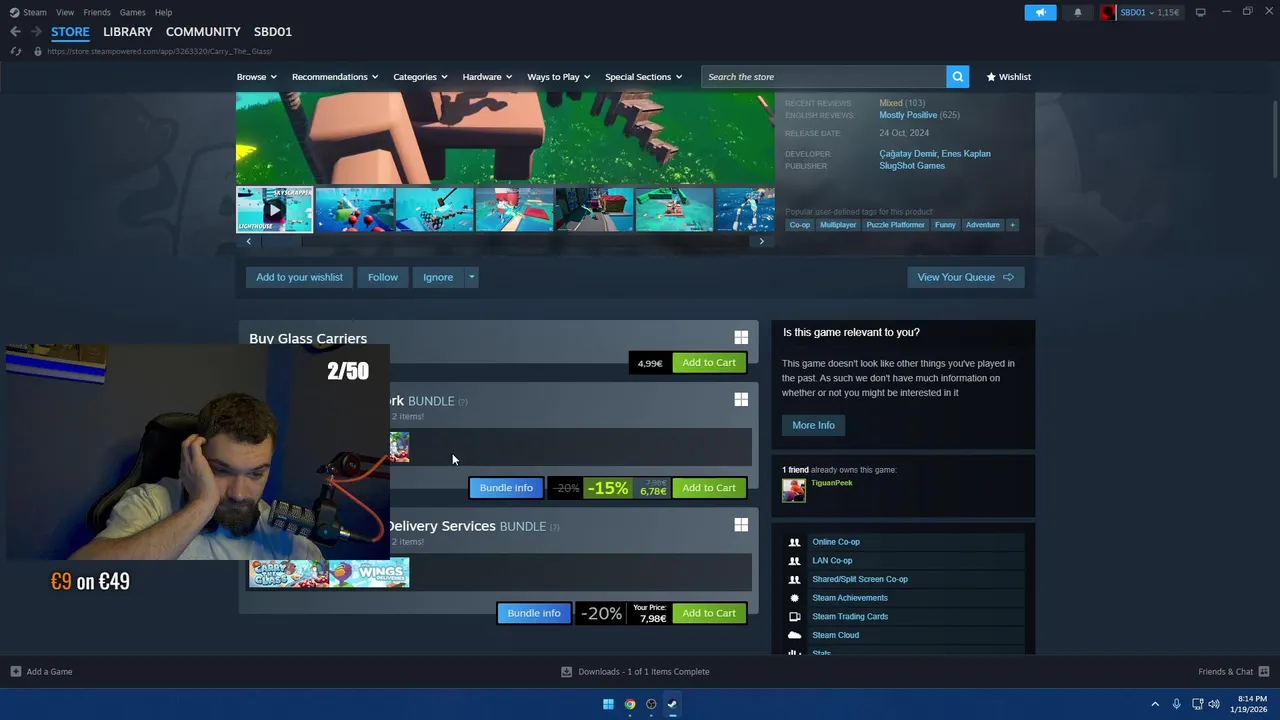The height and width of the screenshot is (720, 1280).
Task: Switch to the COMMUNITY tab
Action: pyautogui.click(x=203, y=32)
